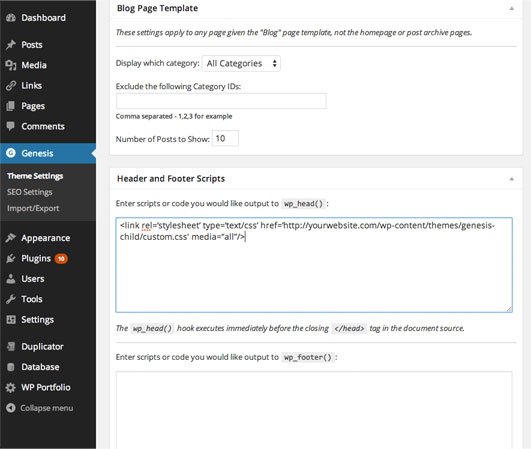531x449 pixels.
Task: Click the Comments speech bubble icon
Action: point(11,126)
